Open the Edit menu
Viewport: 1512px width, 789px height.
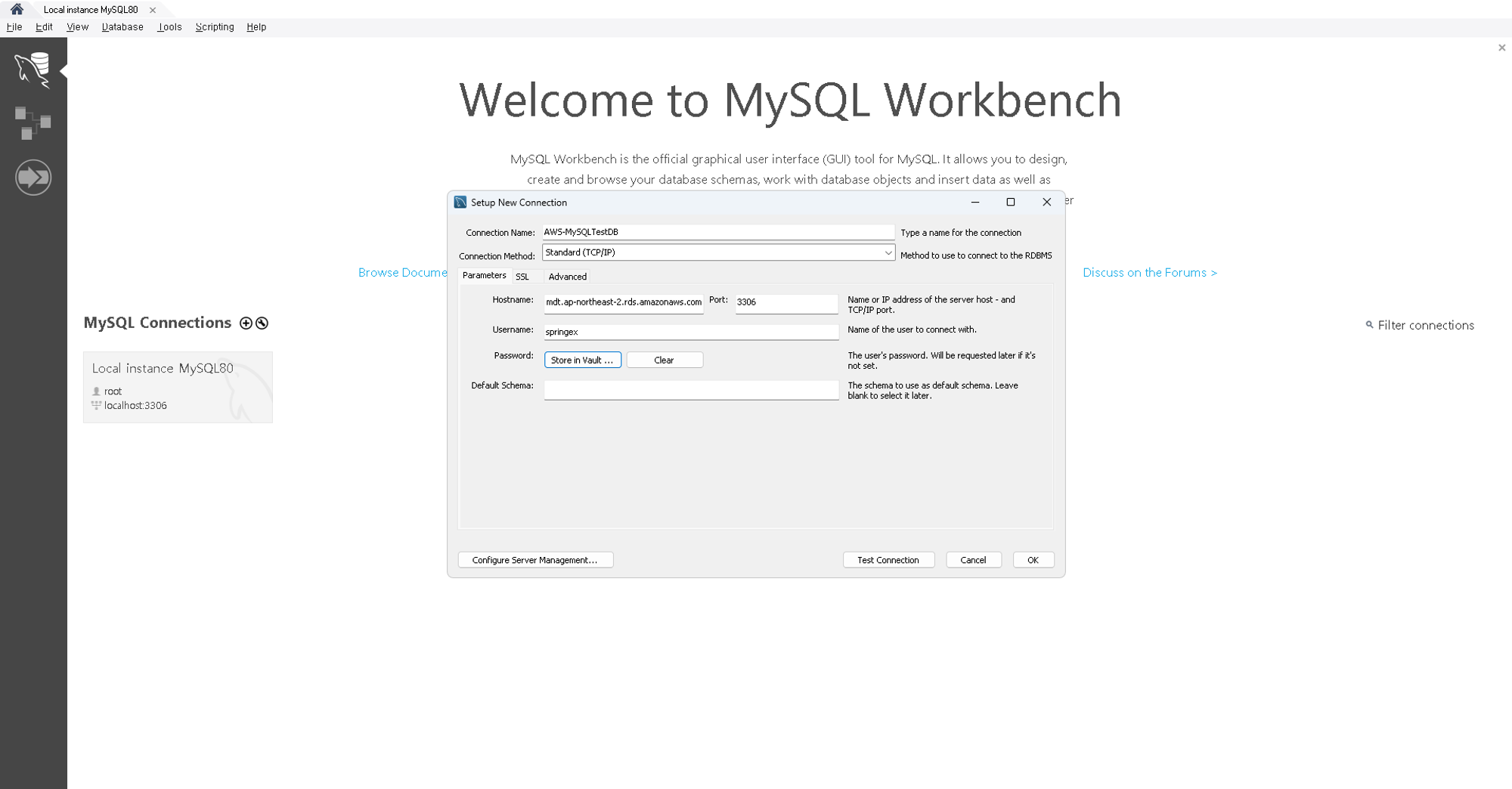(x=44, y=26)
